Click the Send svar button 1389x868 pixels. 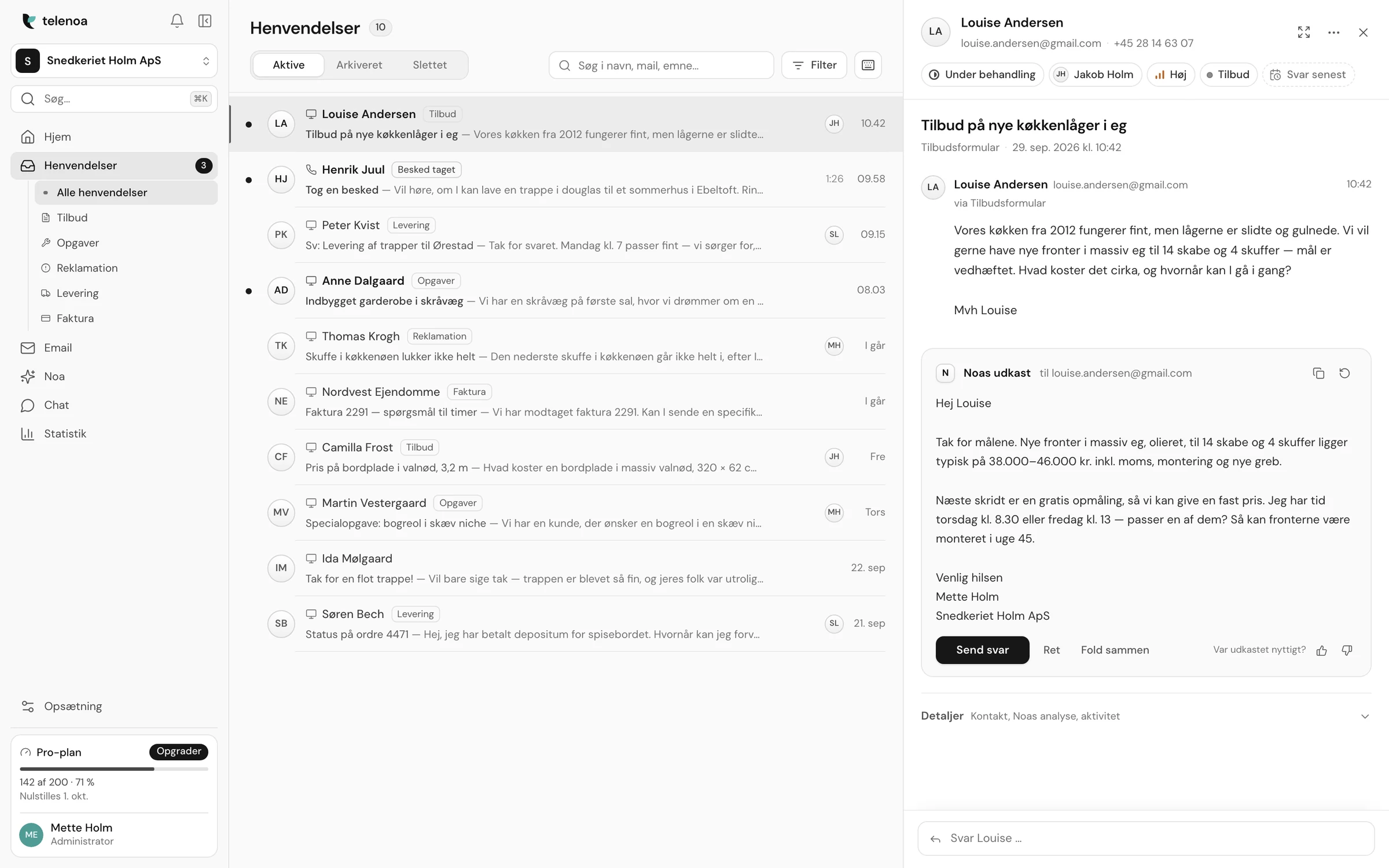[982, 650]
